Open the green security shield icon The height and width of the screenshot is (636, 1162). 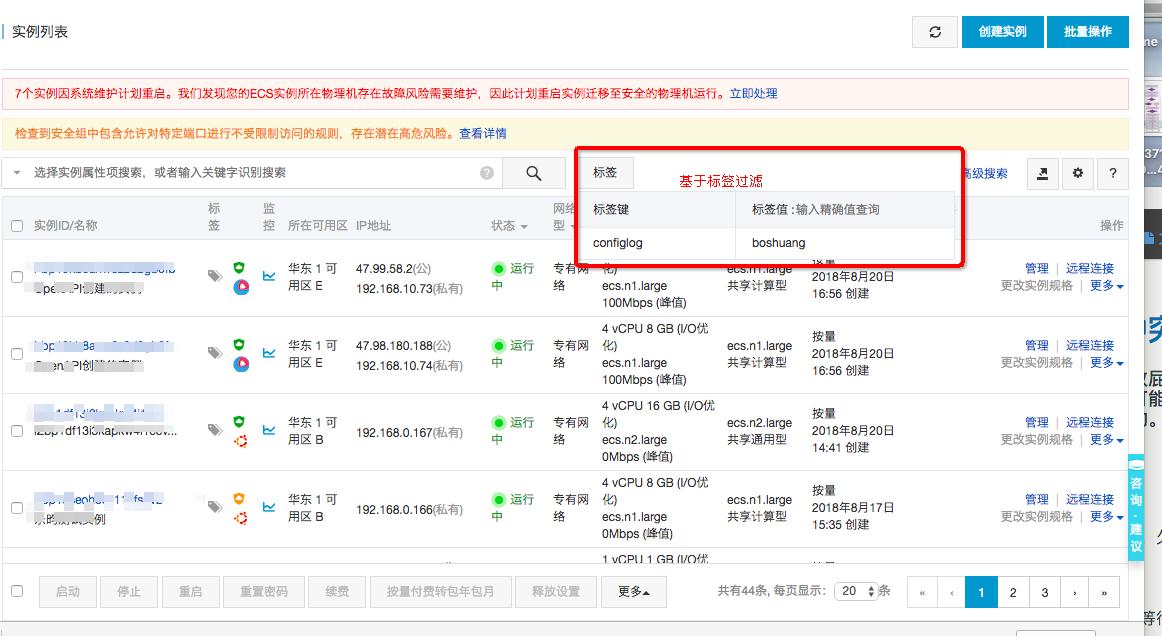tap(238, 266)
